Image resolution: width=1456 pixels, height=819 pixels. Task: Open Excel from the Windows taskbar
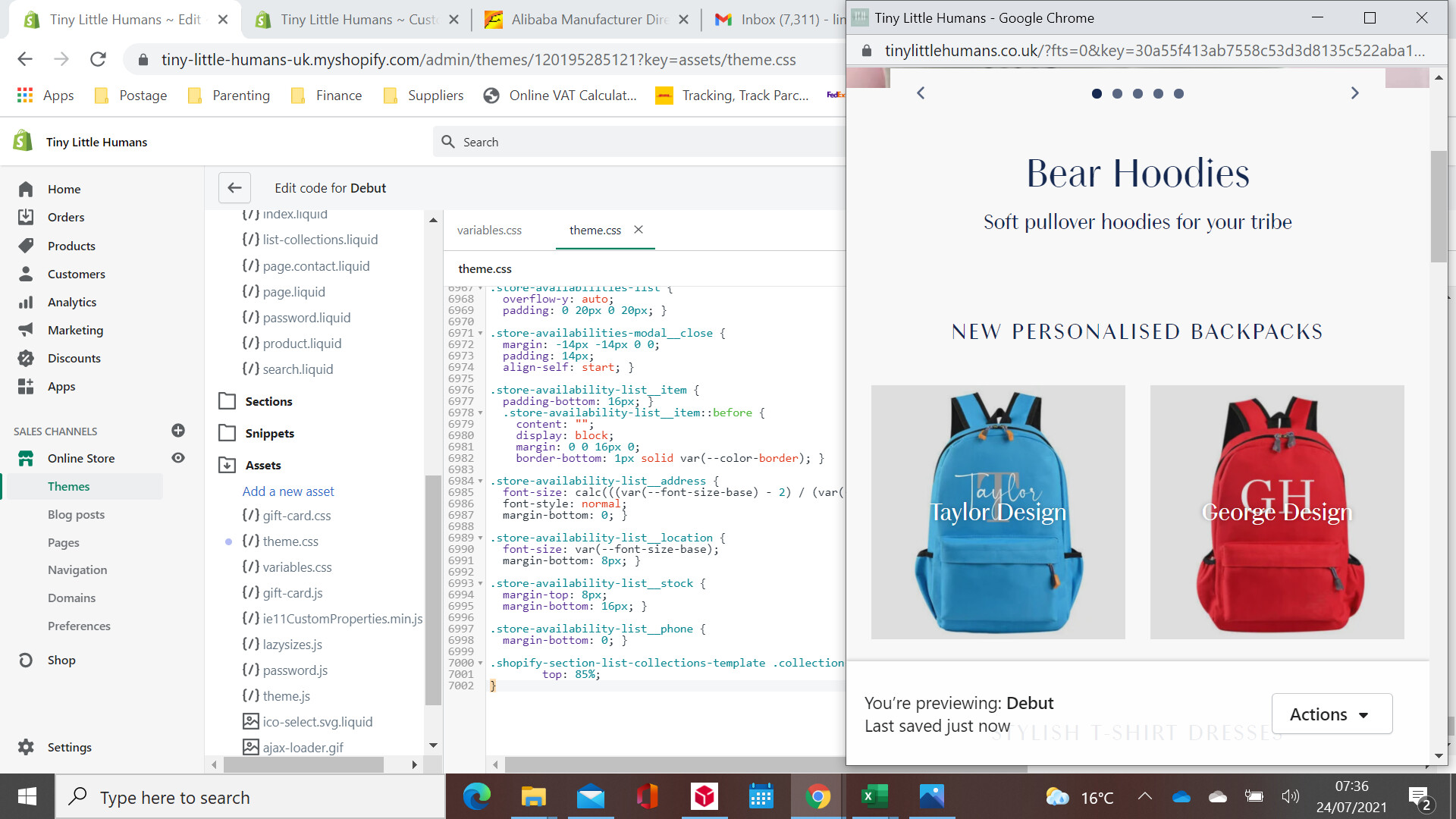[874, 796]
